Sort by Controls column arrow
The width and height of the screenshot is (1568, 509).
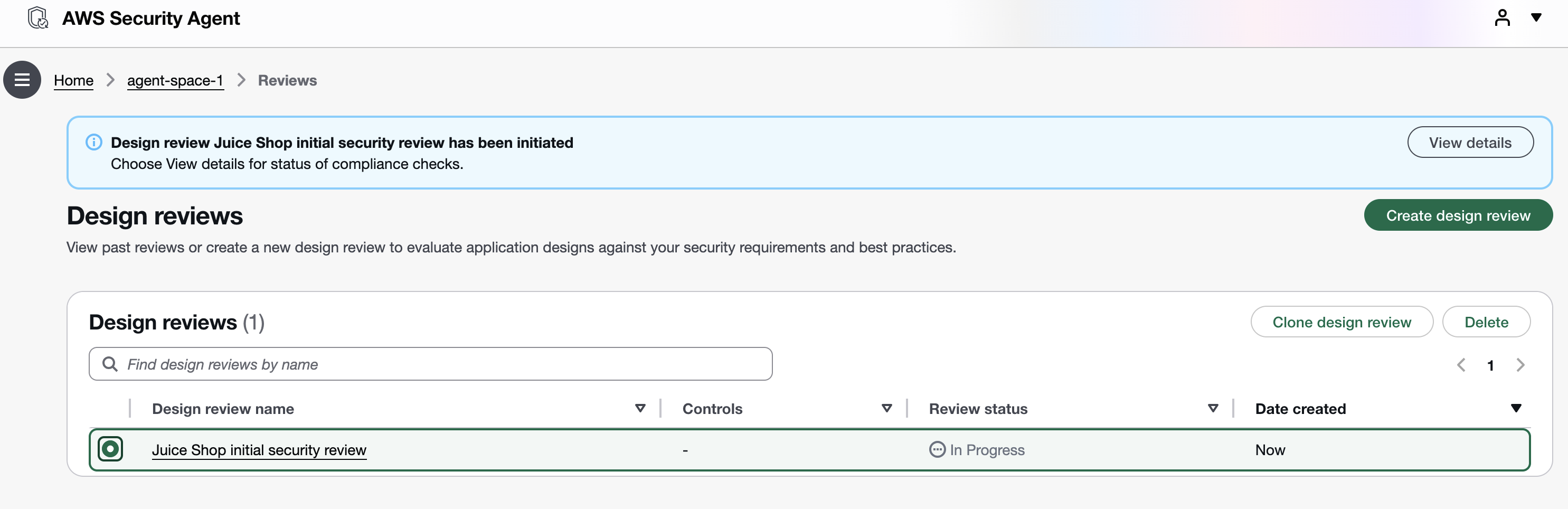886,409
